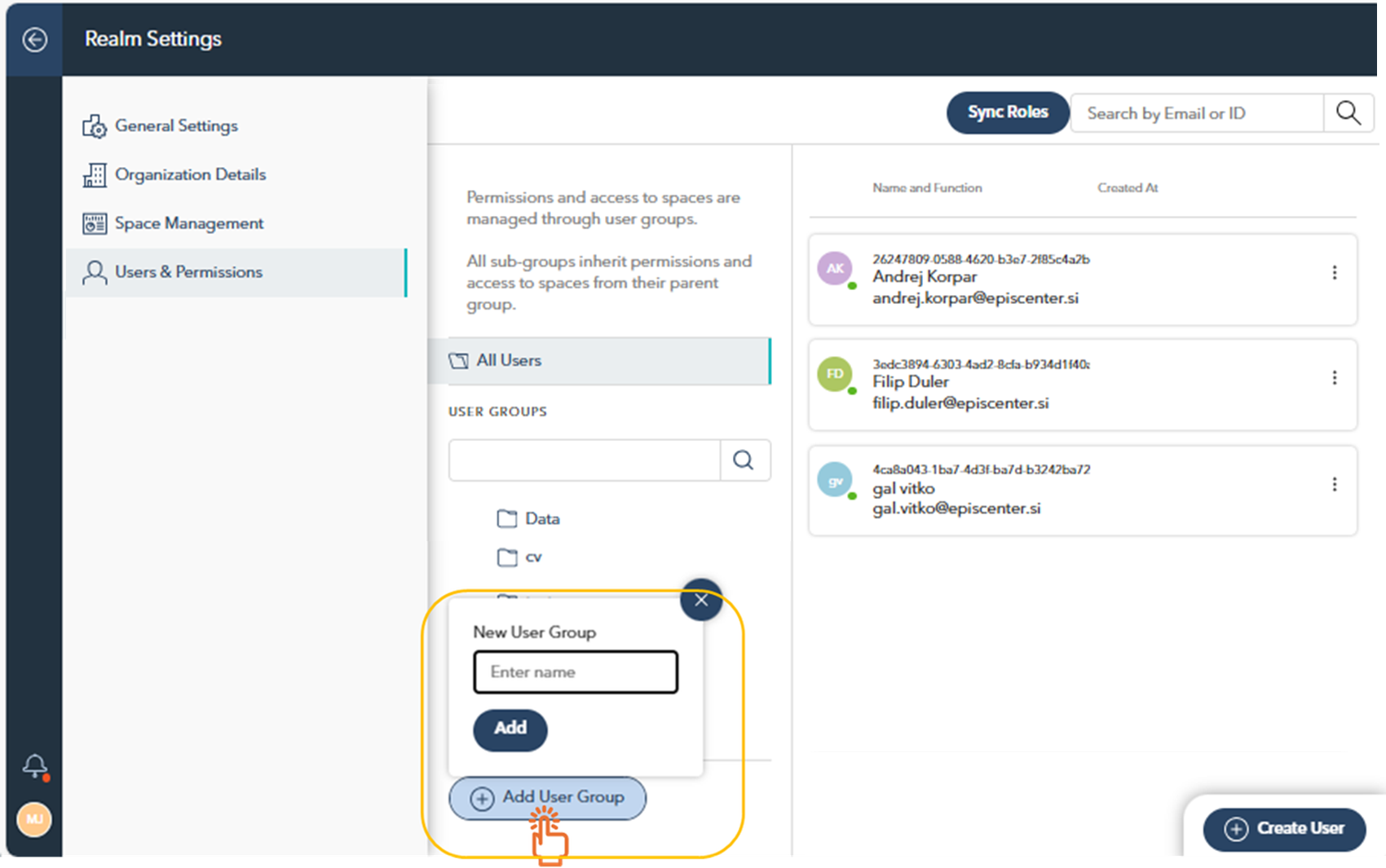
Task: Select Users & Permissions menu item
Action: (236, 272)
